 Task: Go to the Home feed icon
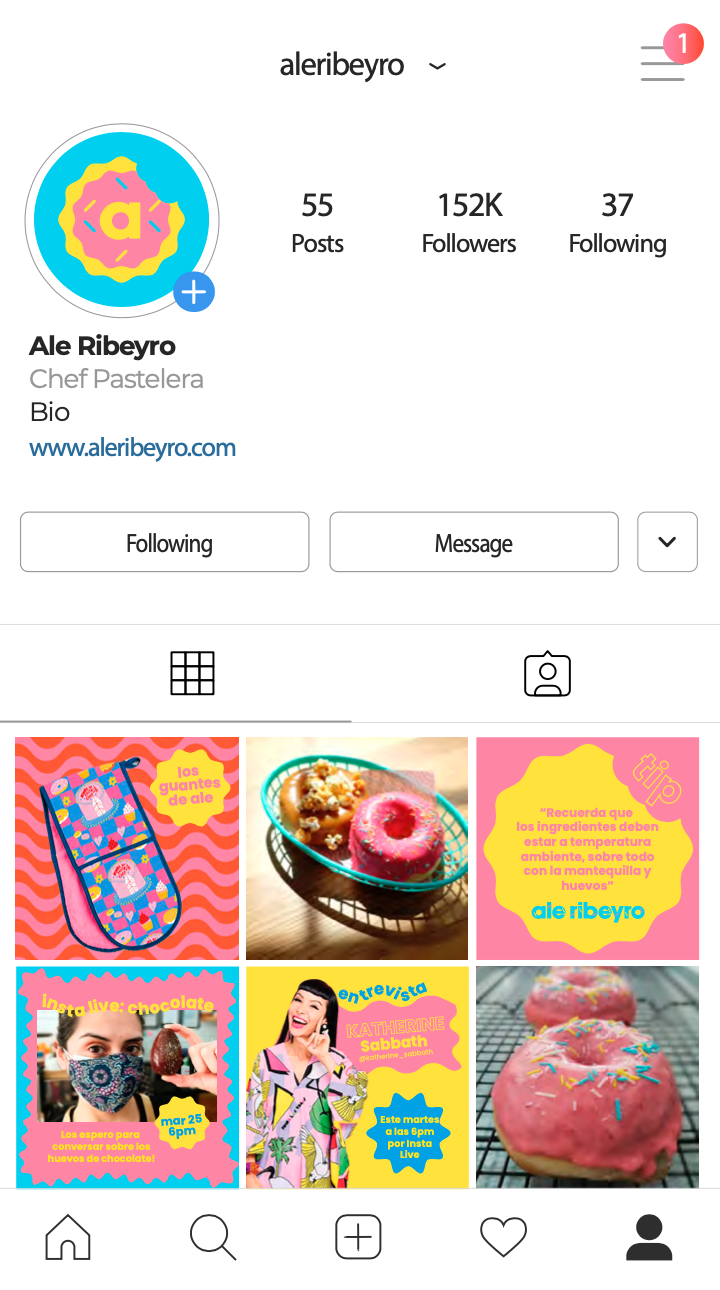click(68, 1237)
